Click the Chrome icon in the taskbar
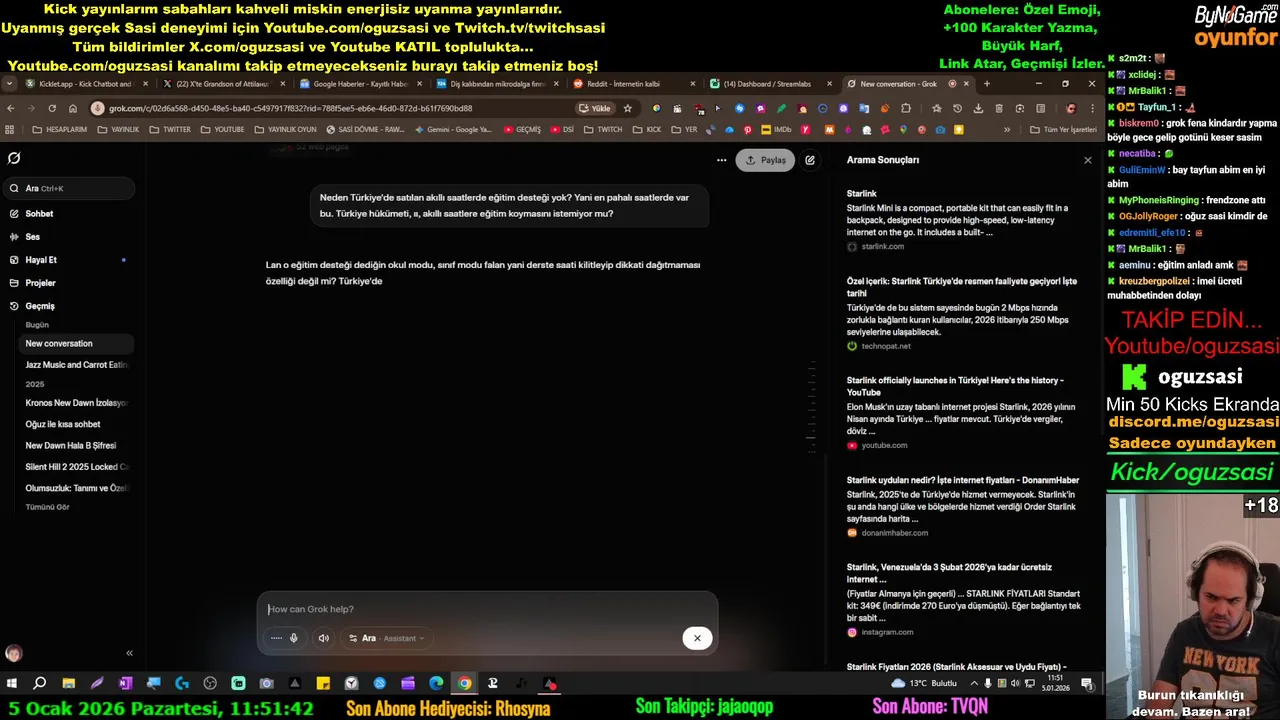1280x720 pixels. pyautogui.click(x=465, y=684)
